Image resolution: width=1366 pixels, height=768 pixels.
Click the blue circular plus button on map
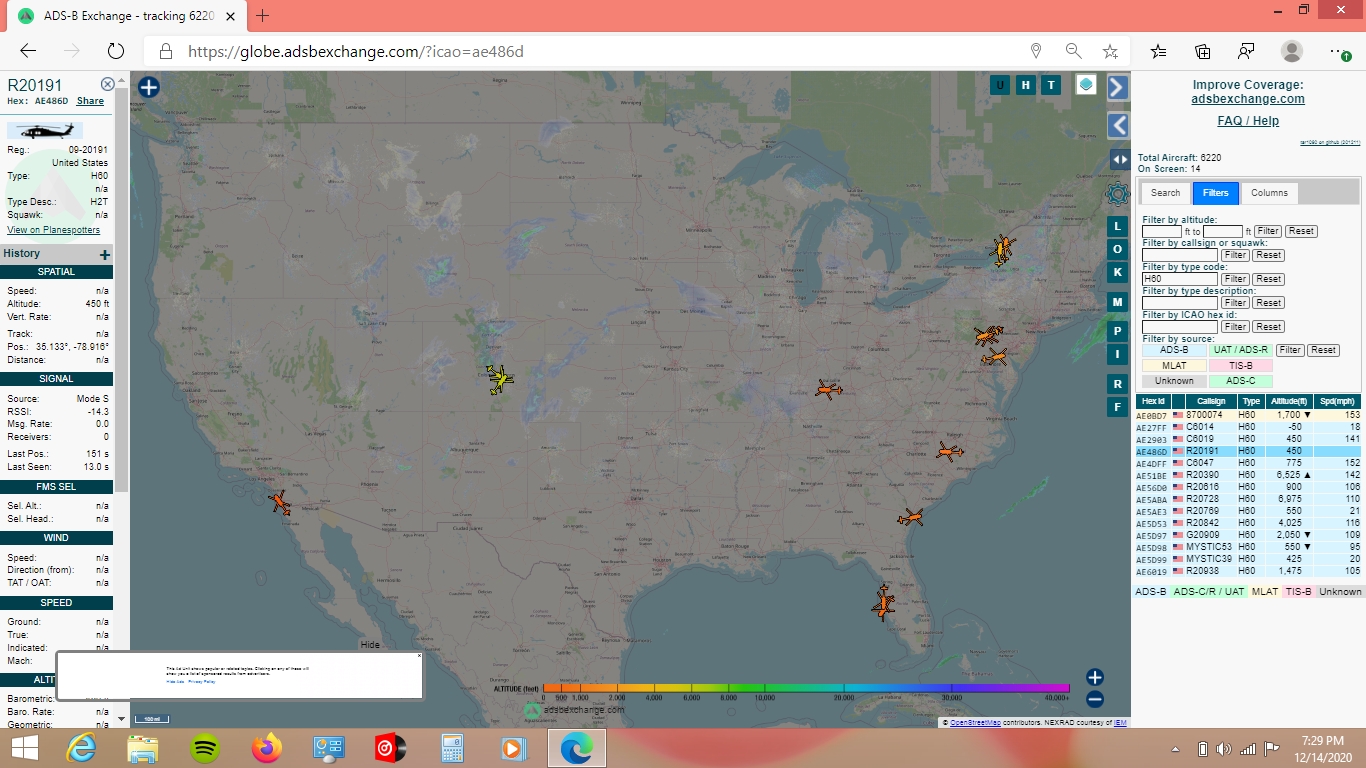click(x=149, y=87)
